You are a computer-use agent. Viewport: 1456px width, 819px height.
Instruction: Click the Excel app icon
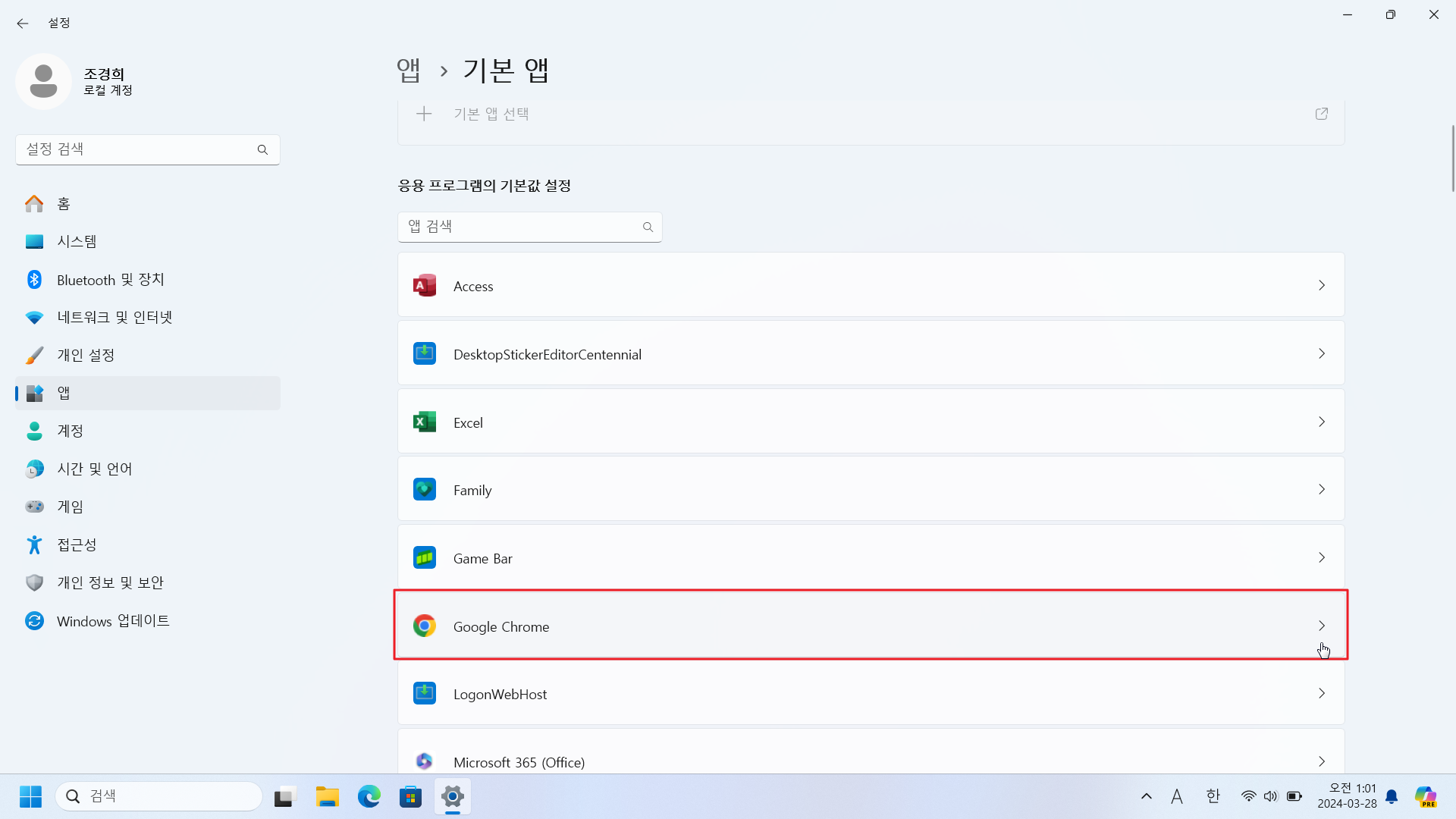click(x=425, y=422)
